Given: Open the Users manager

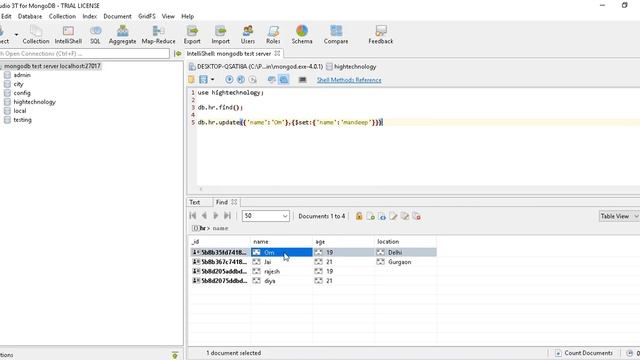Looking at the screenshot, I should pyautogui.click(x=248, y=34).
